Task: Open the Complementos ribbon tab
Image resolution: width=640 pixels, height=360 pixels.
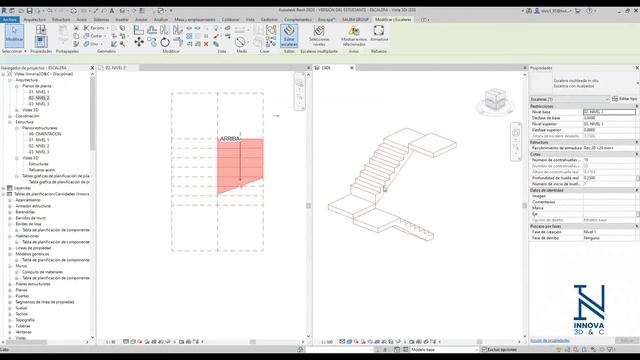Action: (x=298, y=20)
